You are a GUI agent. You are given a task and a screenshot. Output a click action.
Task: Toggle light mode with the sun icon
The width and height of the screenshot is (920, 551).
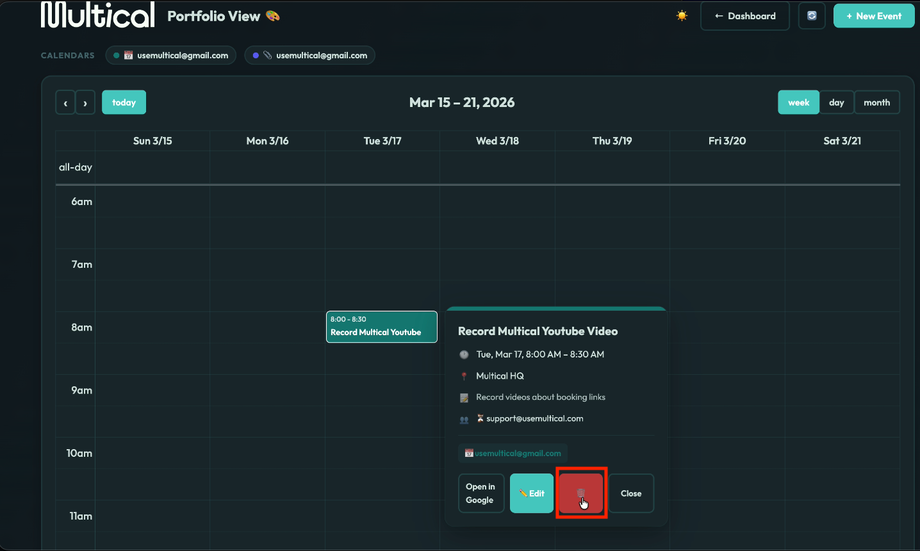pyautogui.click(x=681, y=16)
